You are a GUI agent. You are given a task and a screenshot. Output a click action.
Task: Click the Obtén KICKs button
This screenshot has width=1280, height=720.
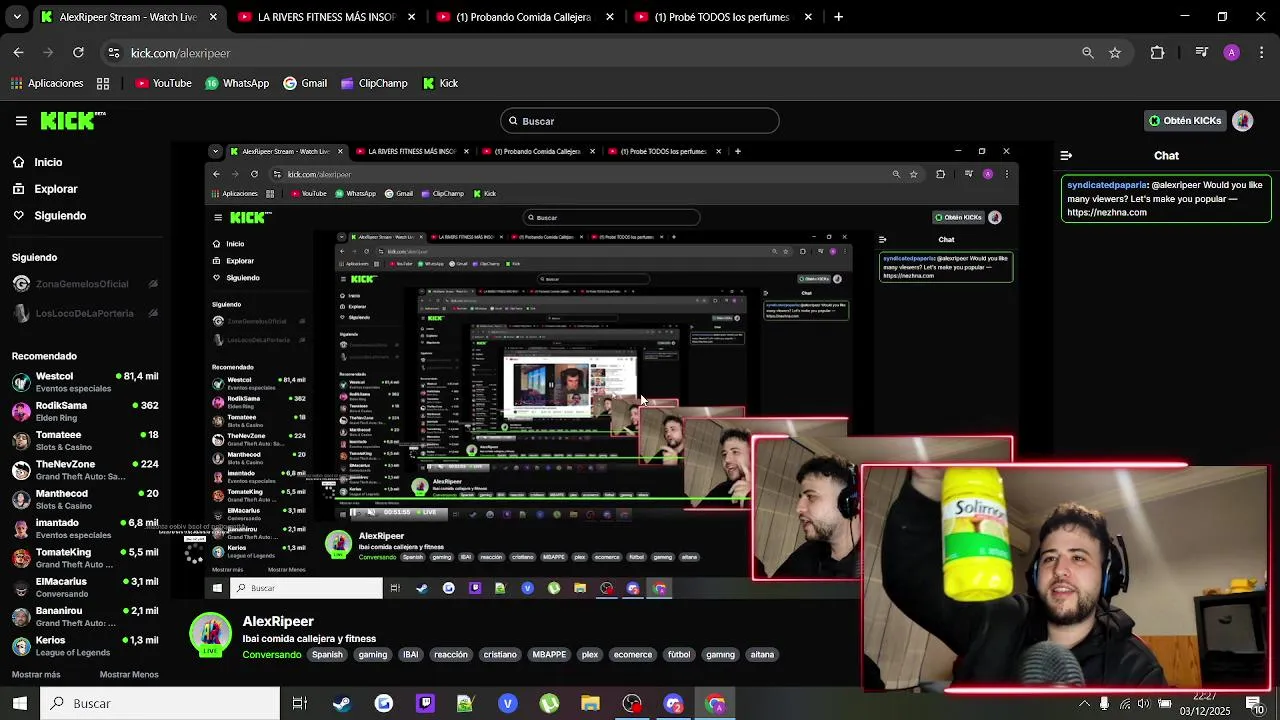point(1185,121)
